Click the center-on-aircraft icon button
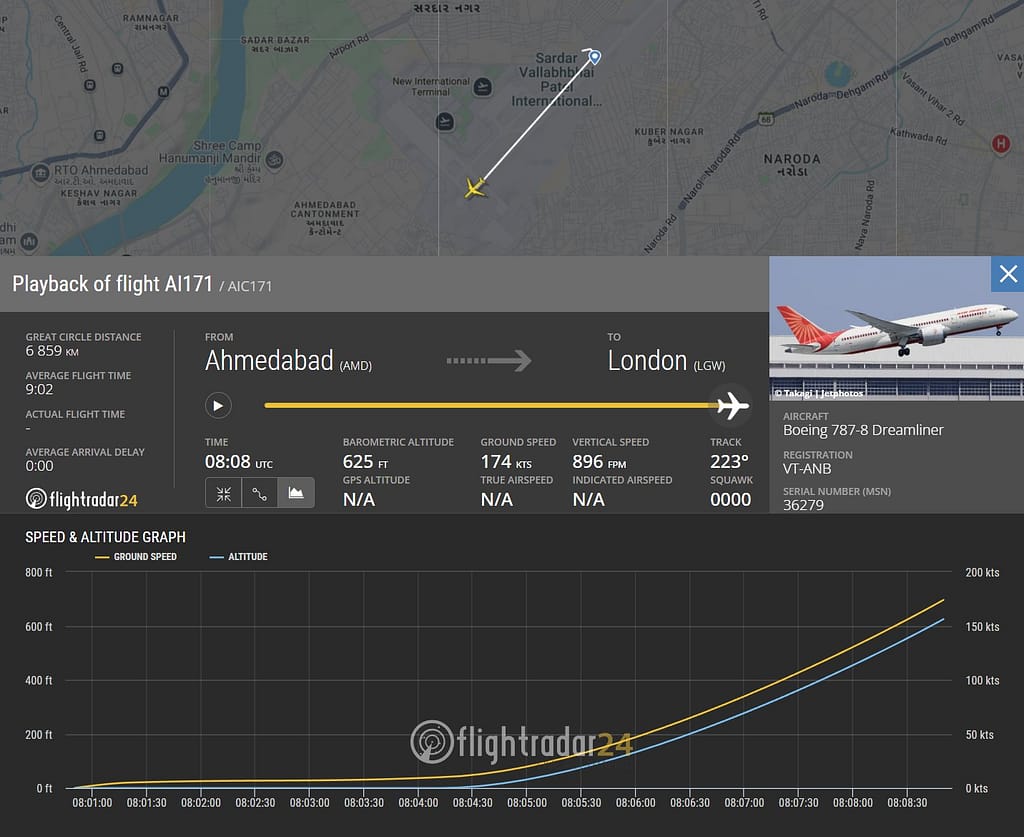The image size is (1024, 837). point(223,494)
